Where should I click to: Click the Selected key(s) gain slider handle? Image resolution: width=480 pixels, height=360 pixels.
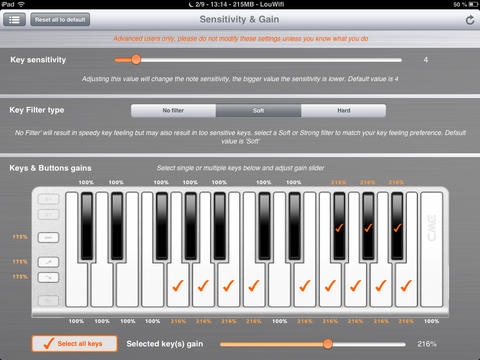click(328, 344)
